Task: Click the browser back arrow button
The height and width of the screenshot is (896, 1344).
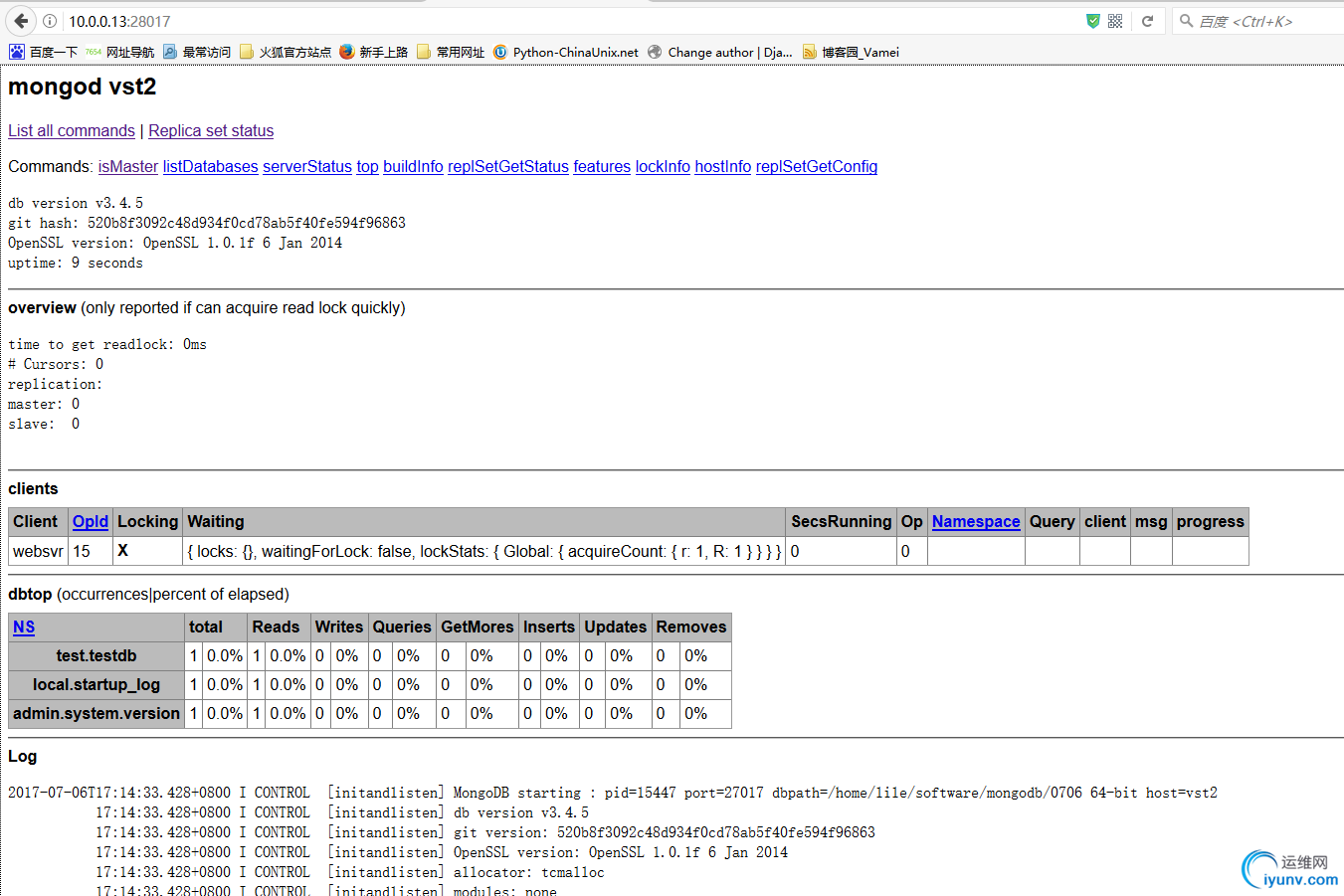Action: point(21,21)
